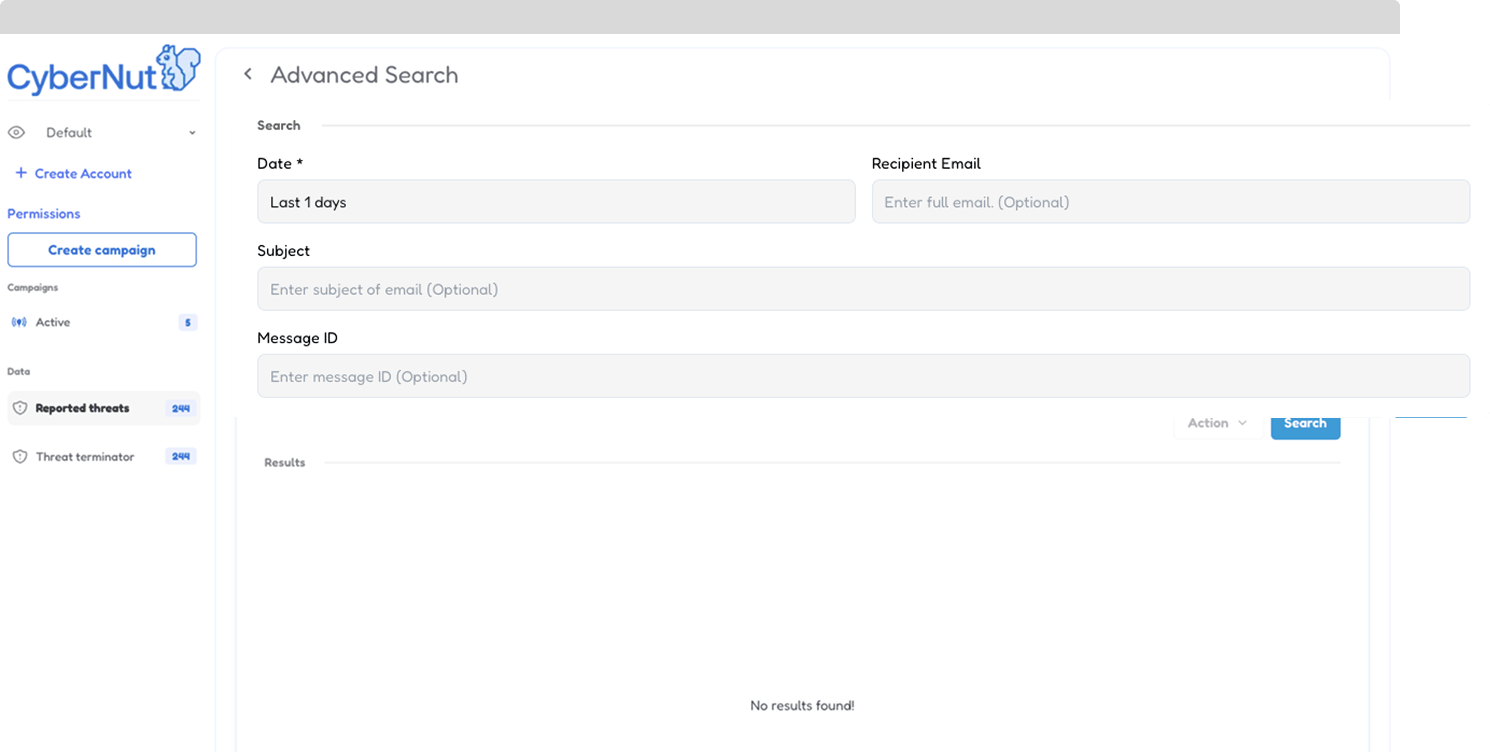Open the Create Account link
The image size is (1490, 752).
[83, 174]
